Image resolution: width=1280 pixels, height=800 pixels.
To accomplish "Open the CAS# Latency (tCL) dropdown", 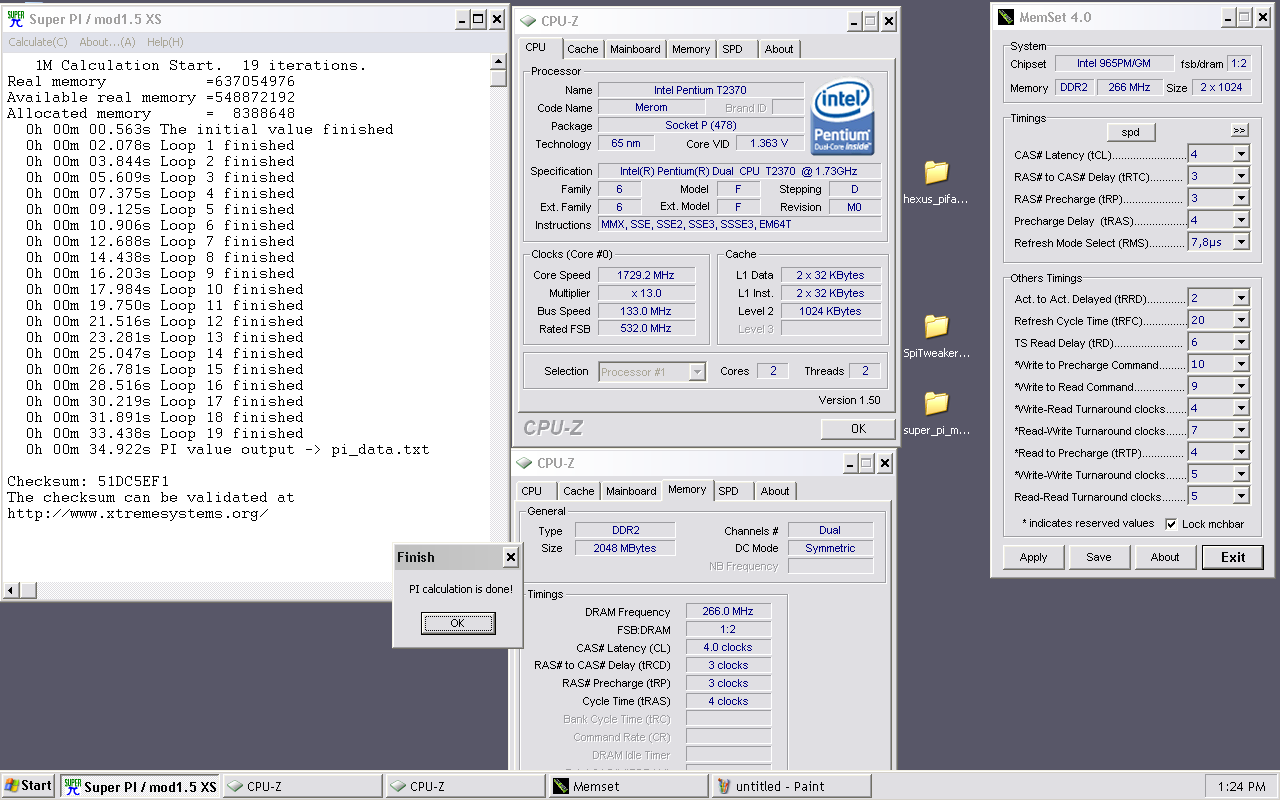I will coord(1241,155).
